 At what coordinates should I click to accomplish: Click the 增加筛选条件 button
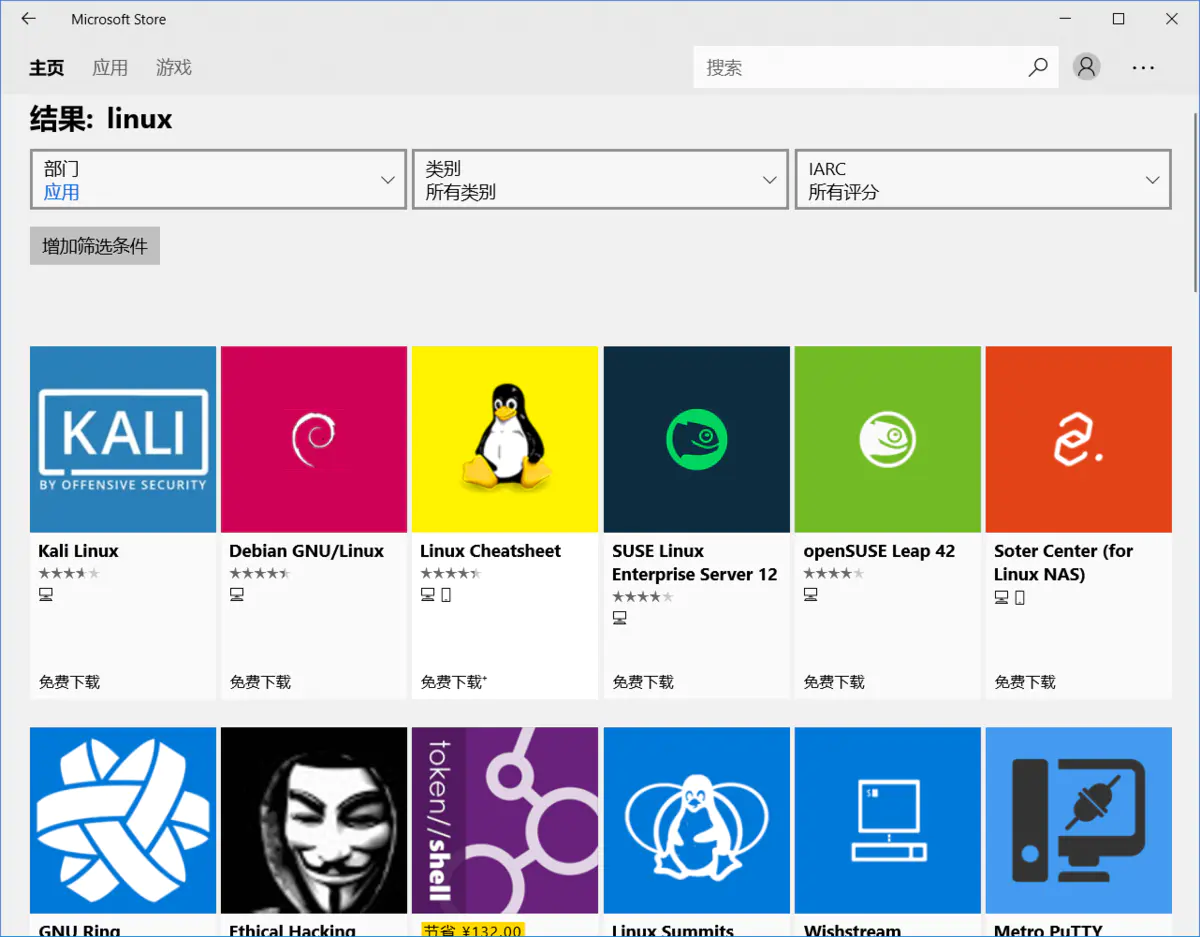95,246
